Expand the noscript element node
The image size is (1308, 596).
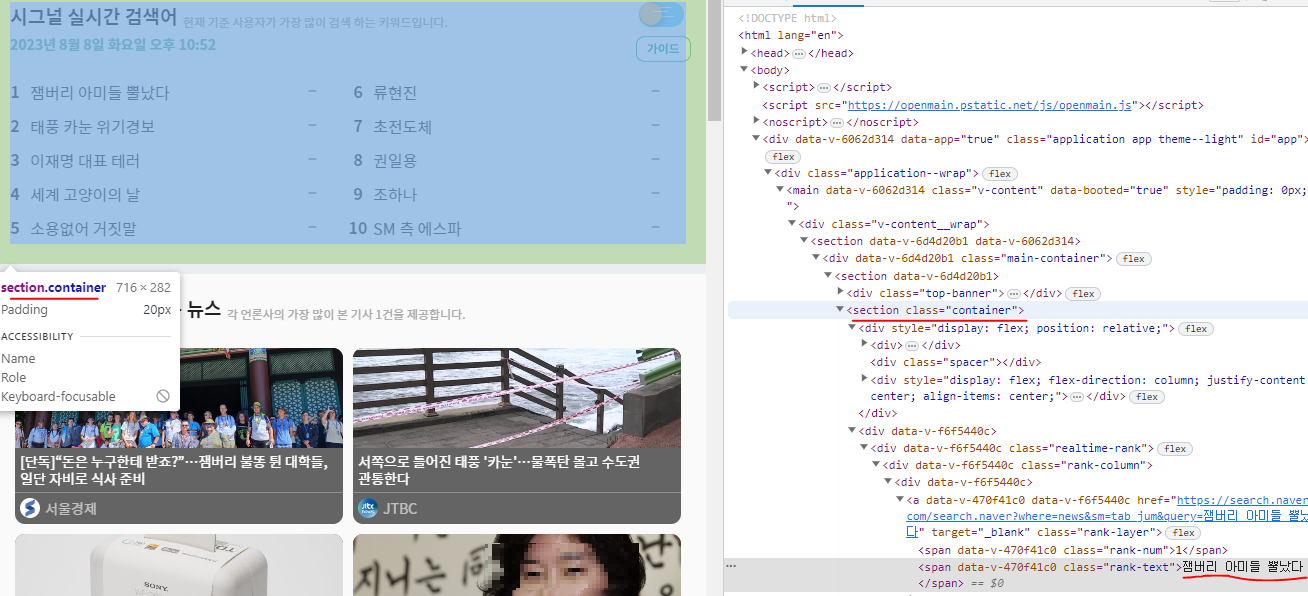click(x=756, y=121)
